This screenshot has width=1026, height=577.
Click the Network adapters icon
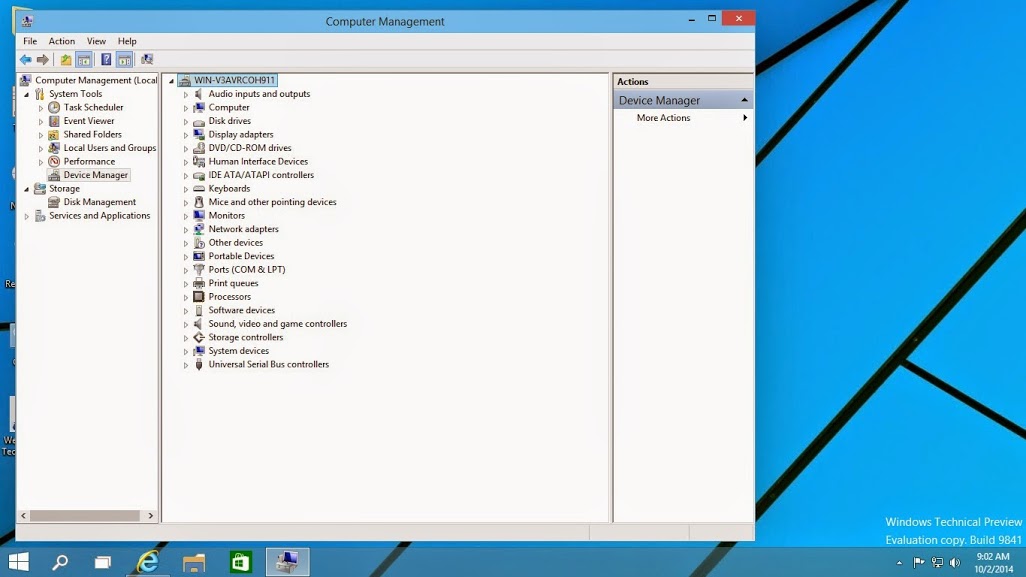(199, 229)
